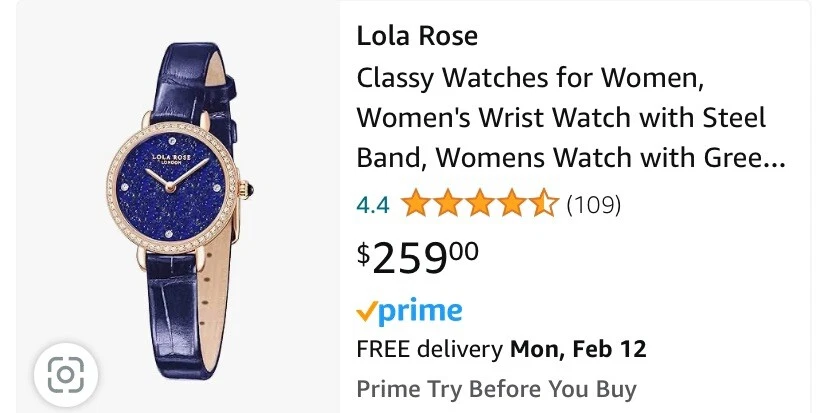The height and width of the screenshot is (413, 824).
Task: Click the Mon, Feb 12 delivery date
Action: pos(578,349)
